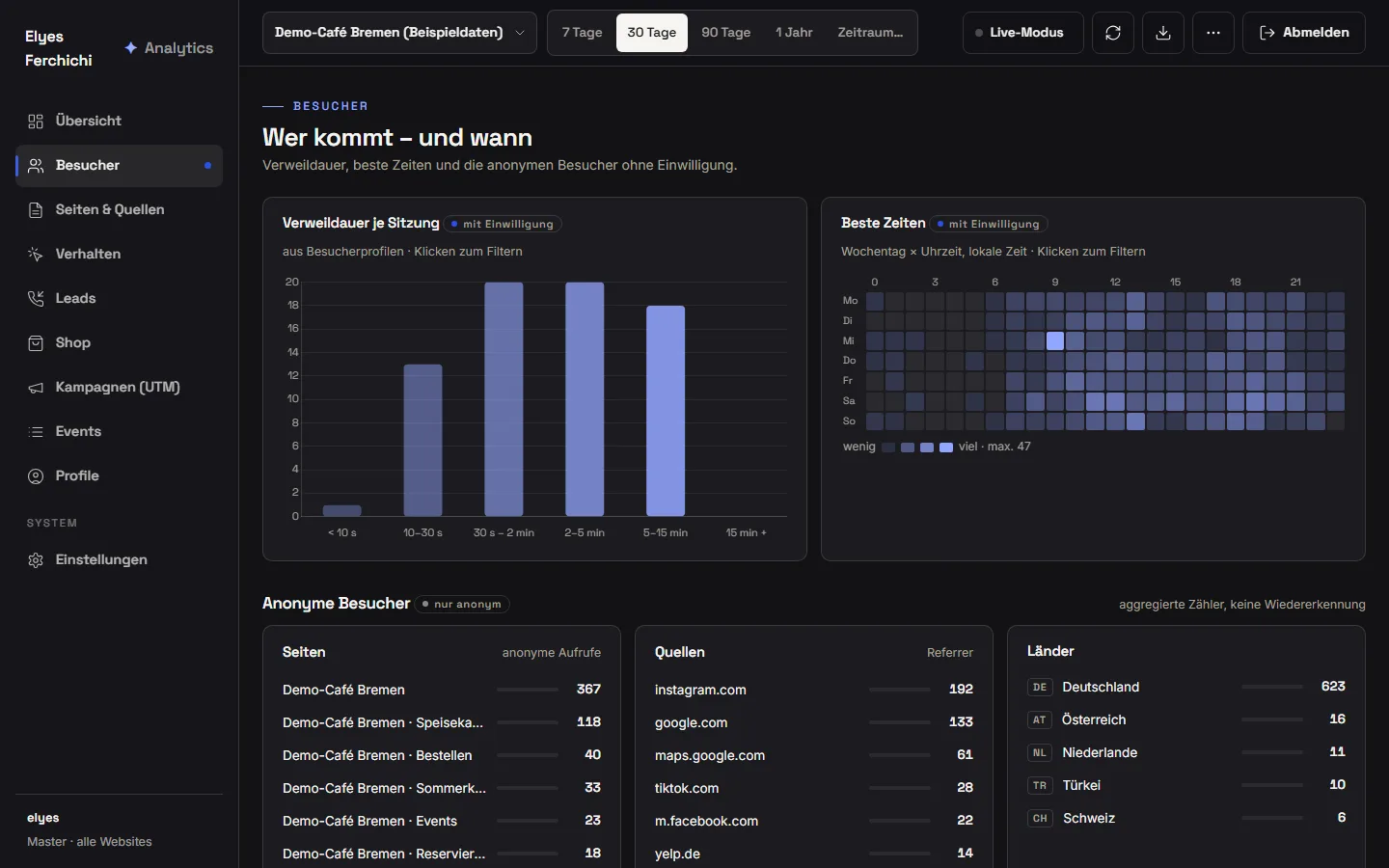Viewport: 1389px width, 868px height.
Task: Click the brightest 'viel' legend swatch
Action: [x=946, y=448]
